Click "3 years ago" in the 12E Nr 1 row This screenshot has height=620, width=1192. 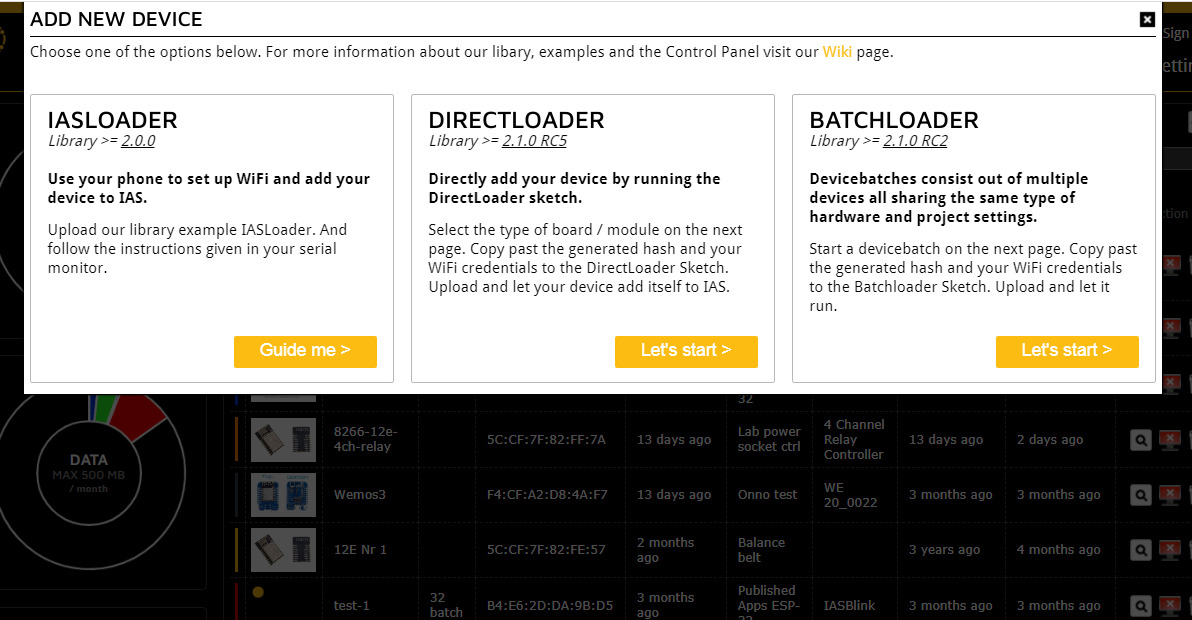tap(944, 549)
